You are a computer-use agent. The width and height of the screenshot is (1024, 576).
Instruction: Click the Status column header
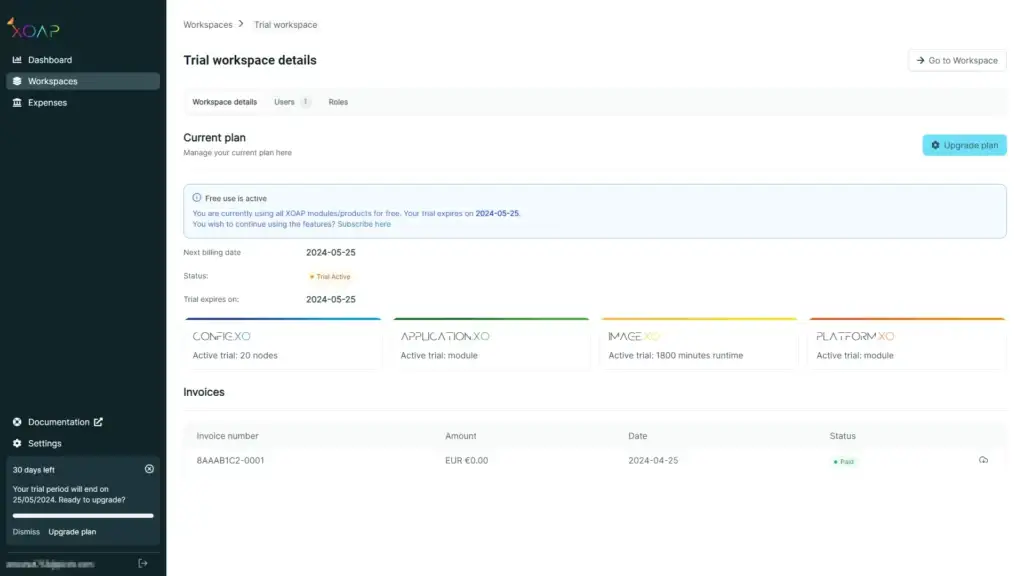point(842,436)
